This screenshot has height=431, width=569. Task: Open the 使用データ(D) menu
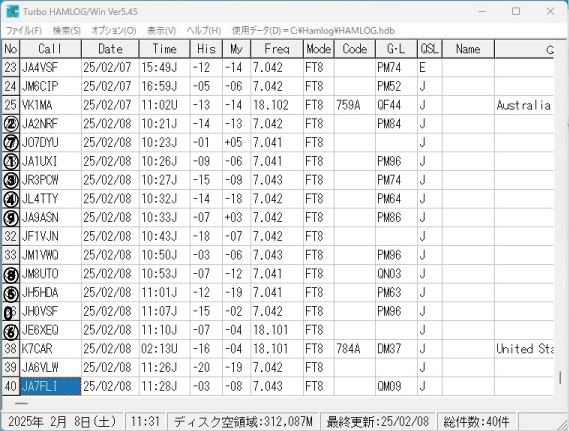click(314, 31)
